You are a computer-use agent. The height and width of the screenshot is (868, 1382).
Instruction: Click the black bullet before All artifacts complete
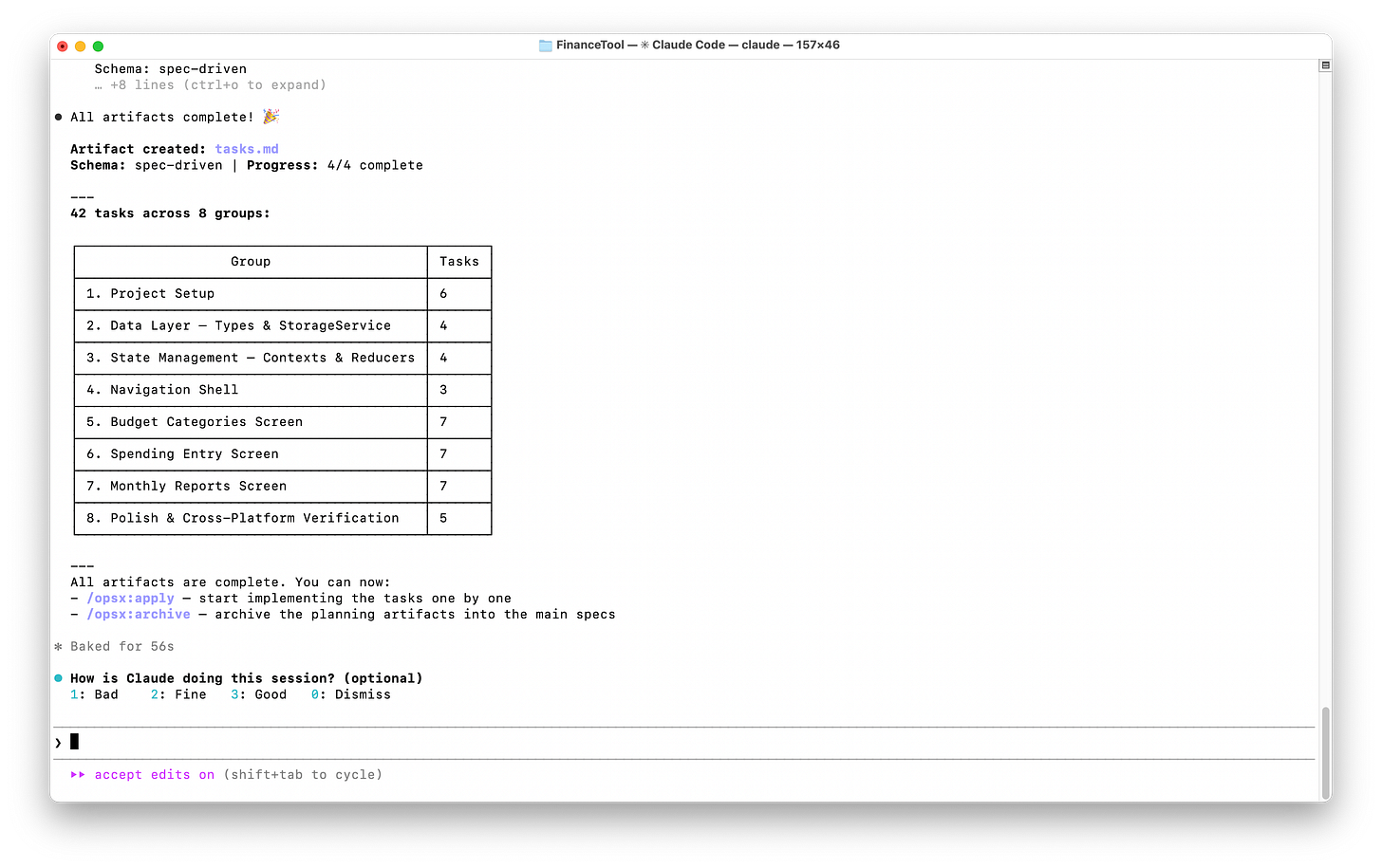59,118
